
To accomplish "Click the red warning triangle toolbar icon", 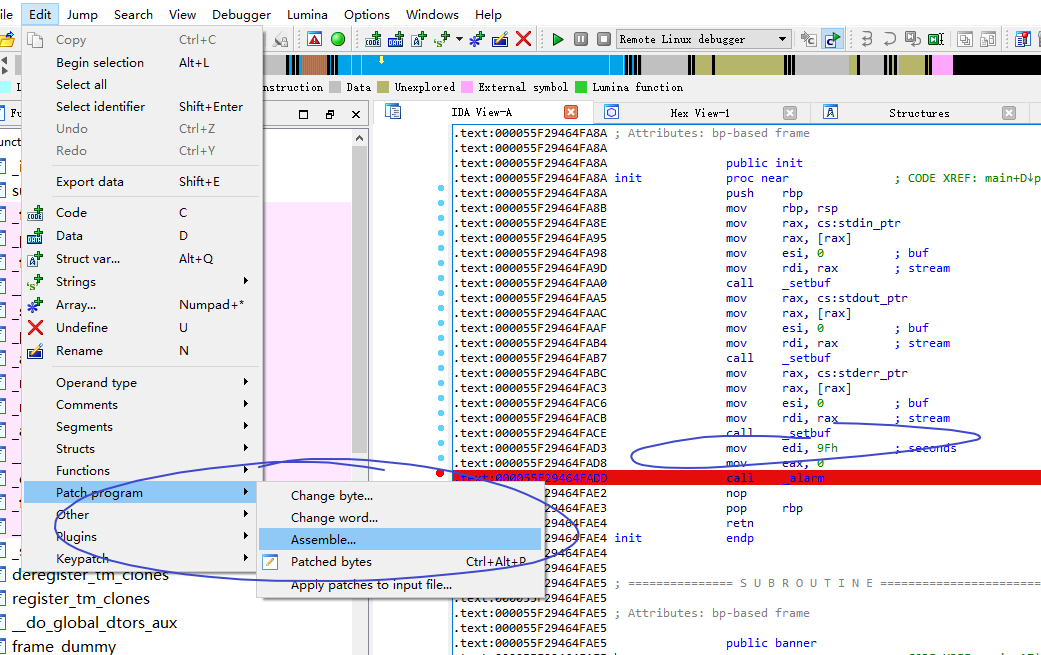I will 315,39.
